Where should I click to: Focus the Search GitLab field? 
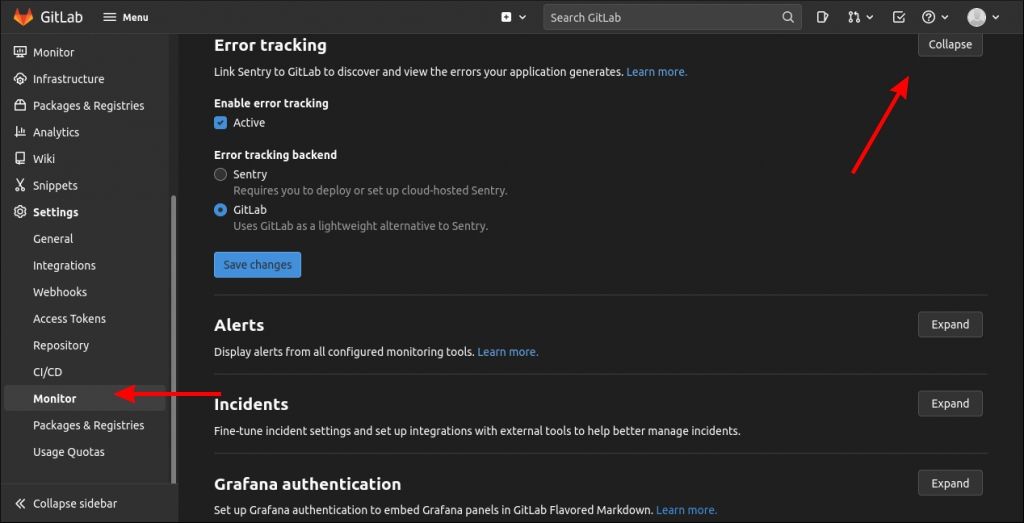click(672, 18)
